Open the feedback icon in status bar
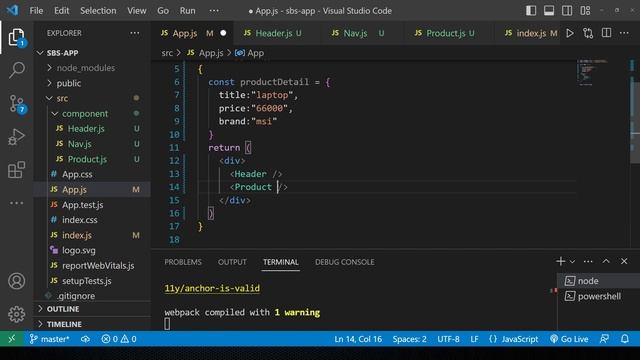This screenshot has width=640, height=360. [x=604, y=339]
